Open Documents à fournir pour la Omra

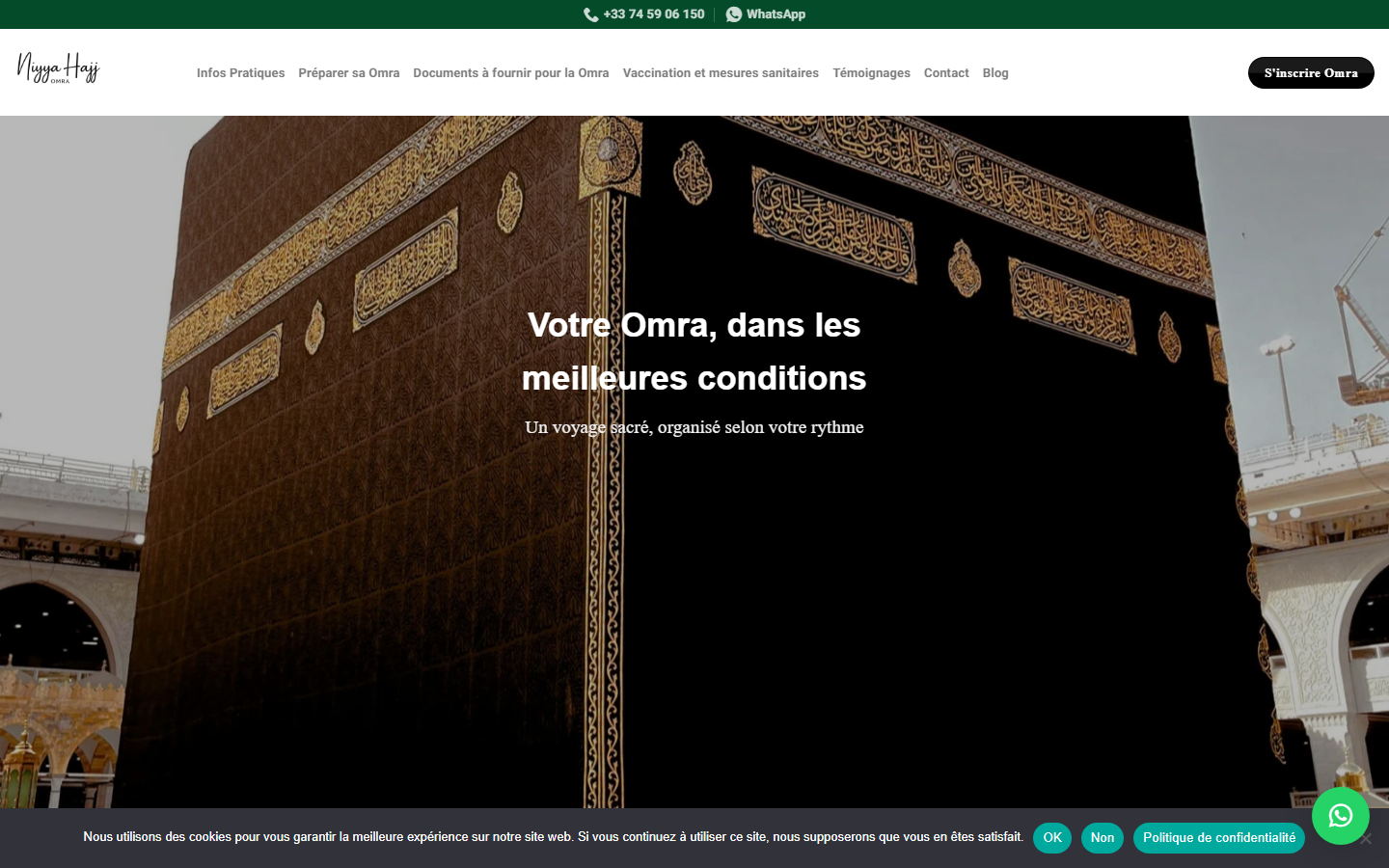[x=511, y=73]
